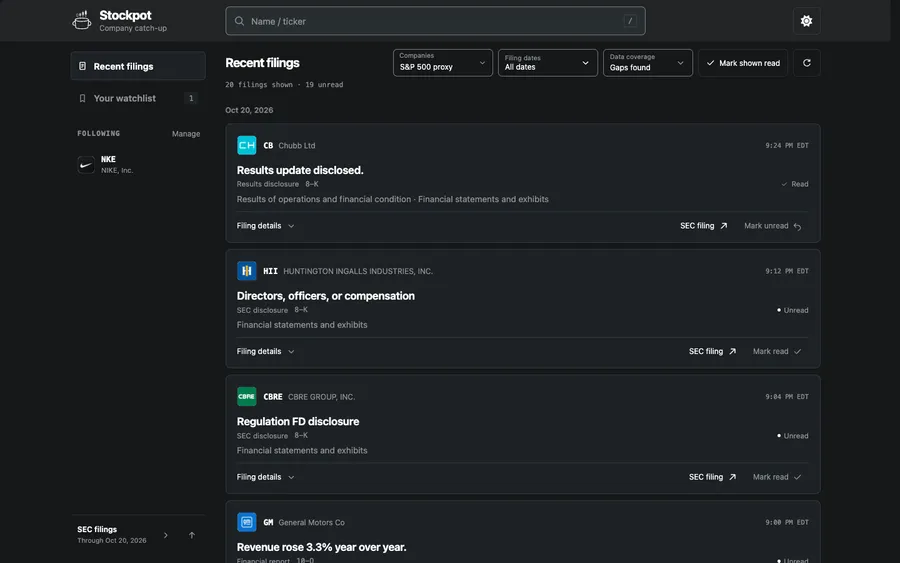The height and width of the screenshot is (563, 900).
Task: Expand Filing details for Huntington Ingalls
Action: [265, 351]
